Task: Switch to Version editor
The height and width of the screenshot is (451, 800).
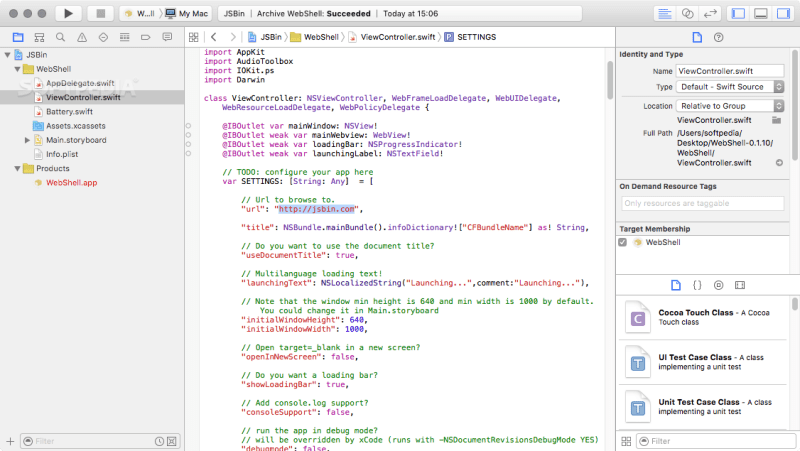Action: (x=710, y=14)
